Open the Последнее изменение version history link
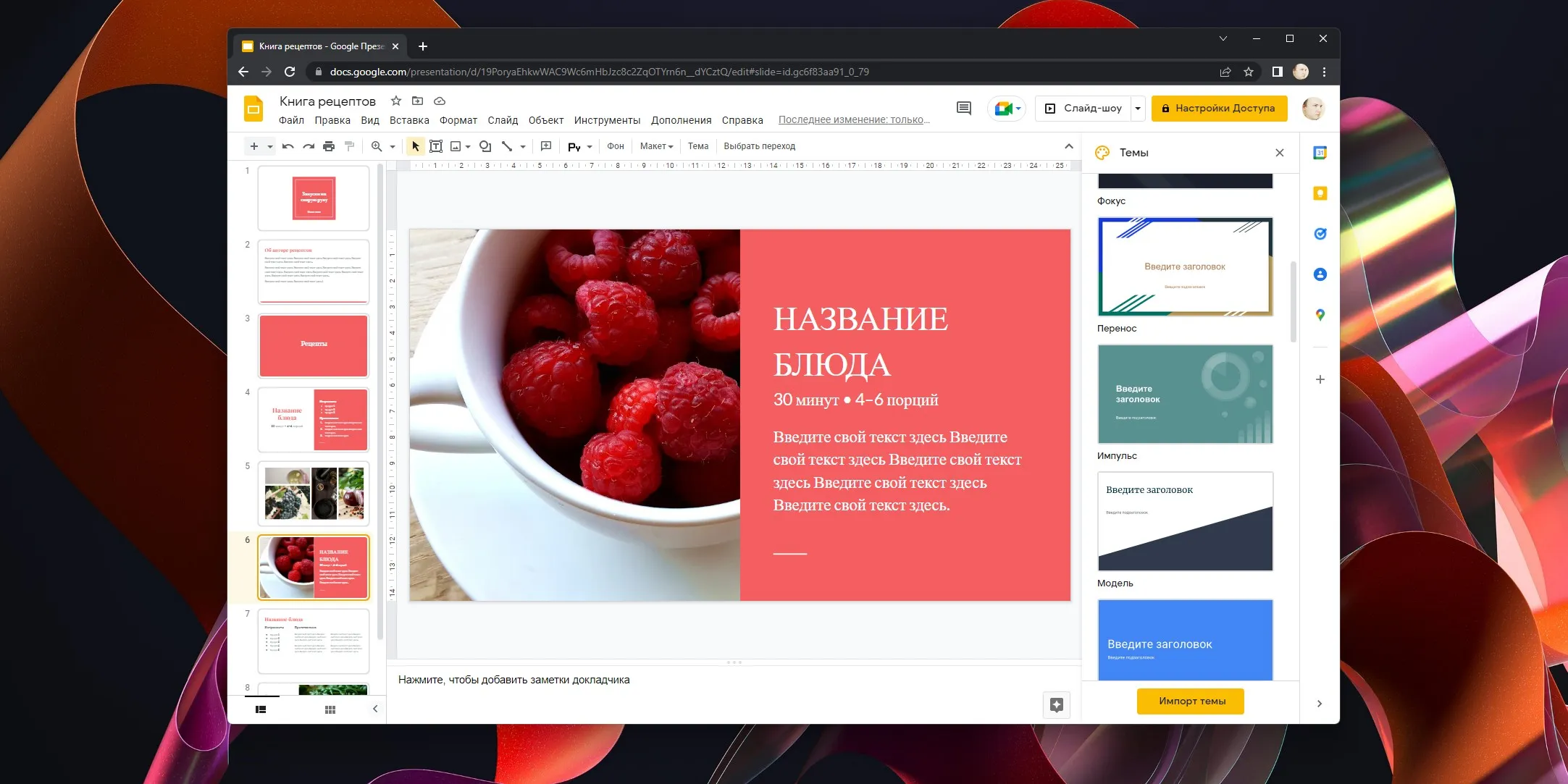The image size is (1568, 784). click(855, 120)
